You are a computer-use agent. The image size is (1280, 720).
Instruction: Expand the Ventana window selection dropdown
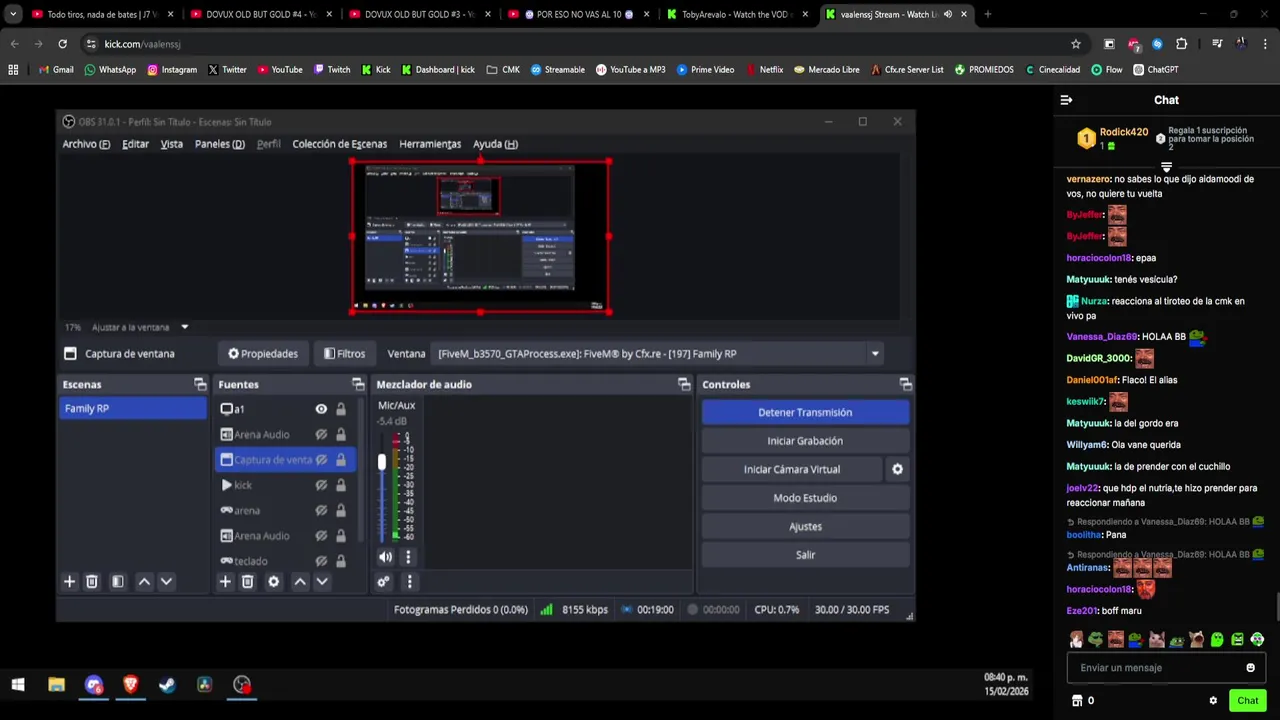(x=875, y=353)
